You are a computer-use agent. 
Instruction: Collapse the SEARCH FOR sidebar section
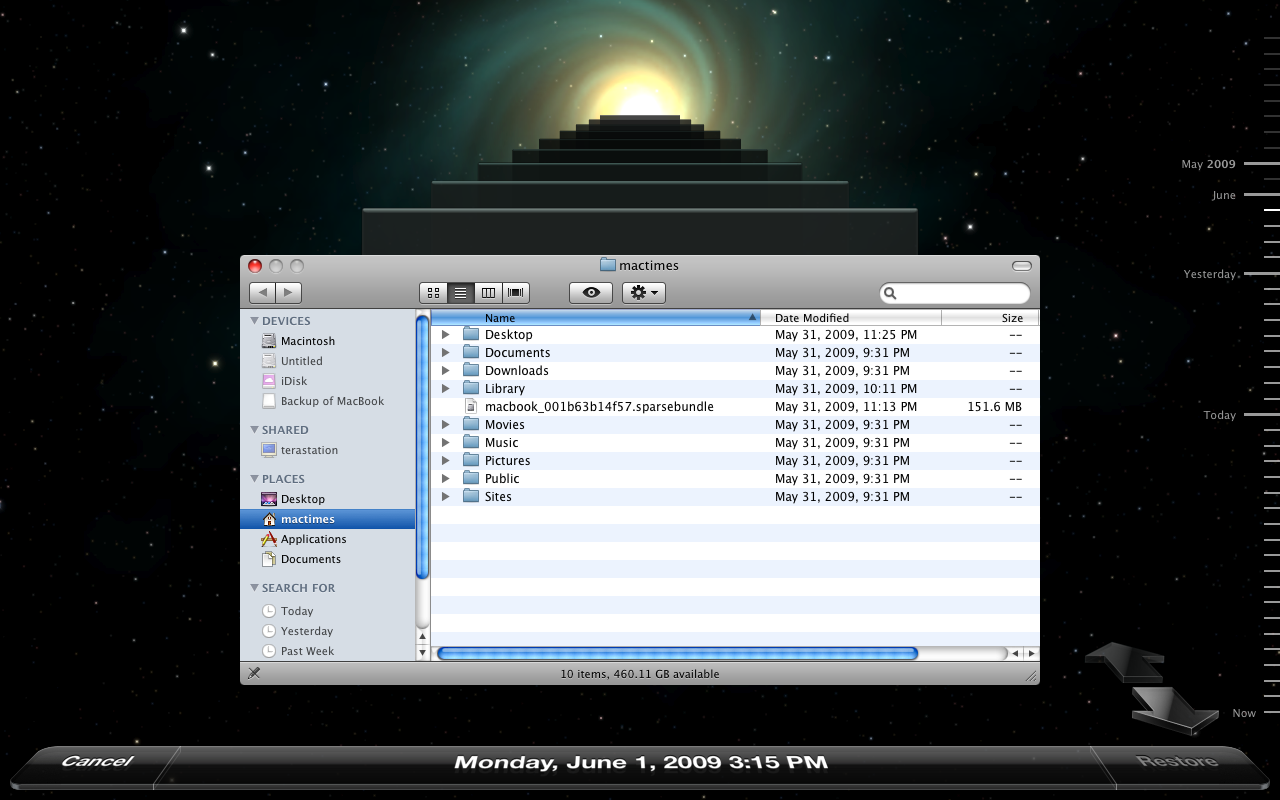[254, 588]
